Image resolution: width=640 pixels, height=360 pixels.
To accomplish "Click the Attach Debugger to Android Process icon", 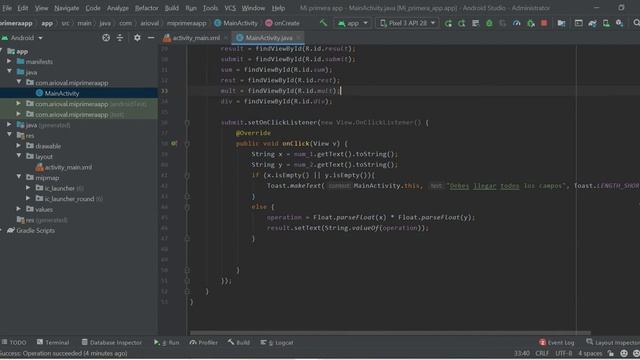I will coord(531,23).
